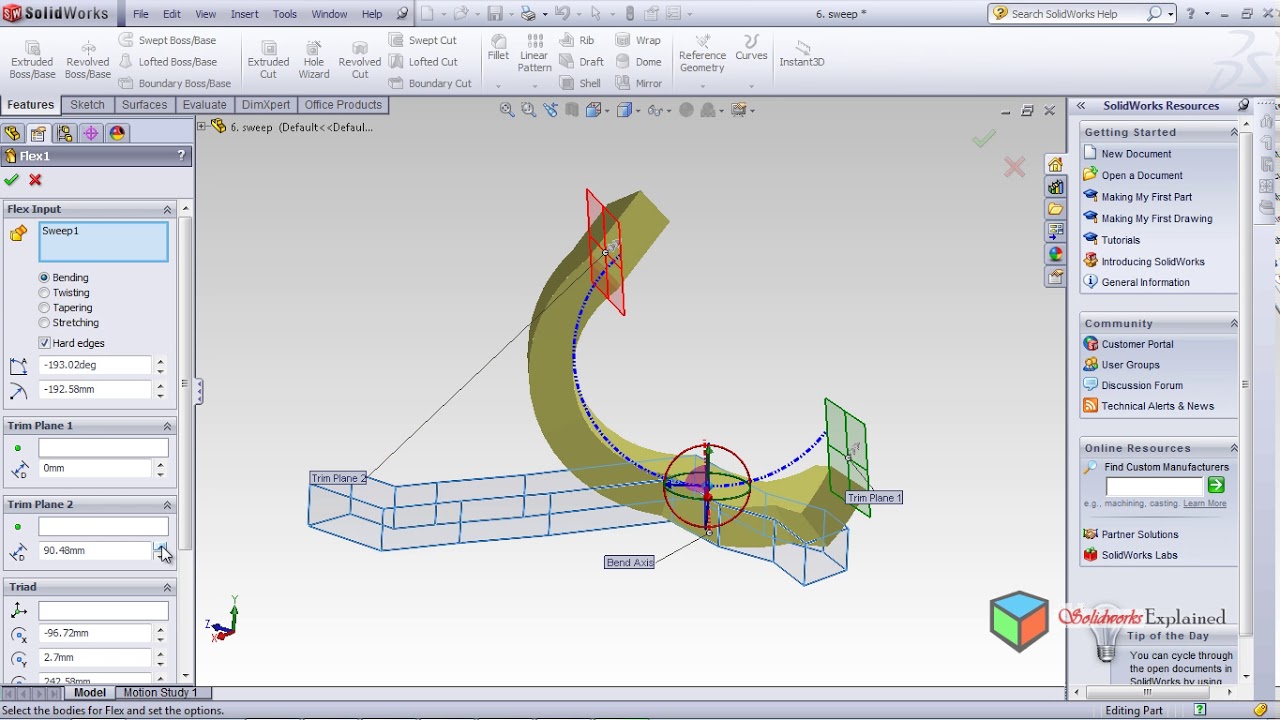Switch to the Sketch tab
This screenshot has height=720, width=1280.
coord(87,105)
